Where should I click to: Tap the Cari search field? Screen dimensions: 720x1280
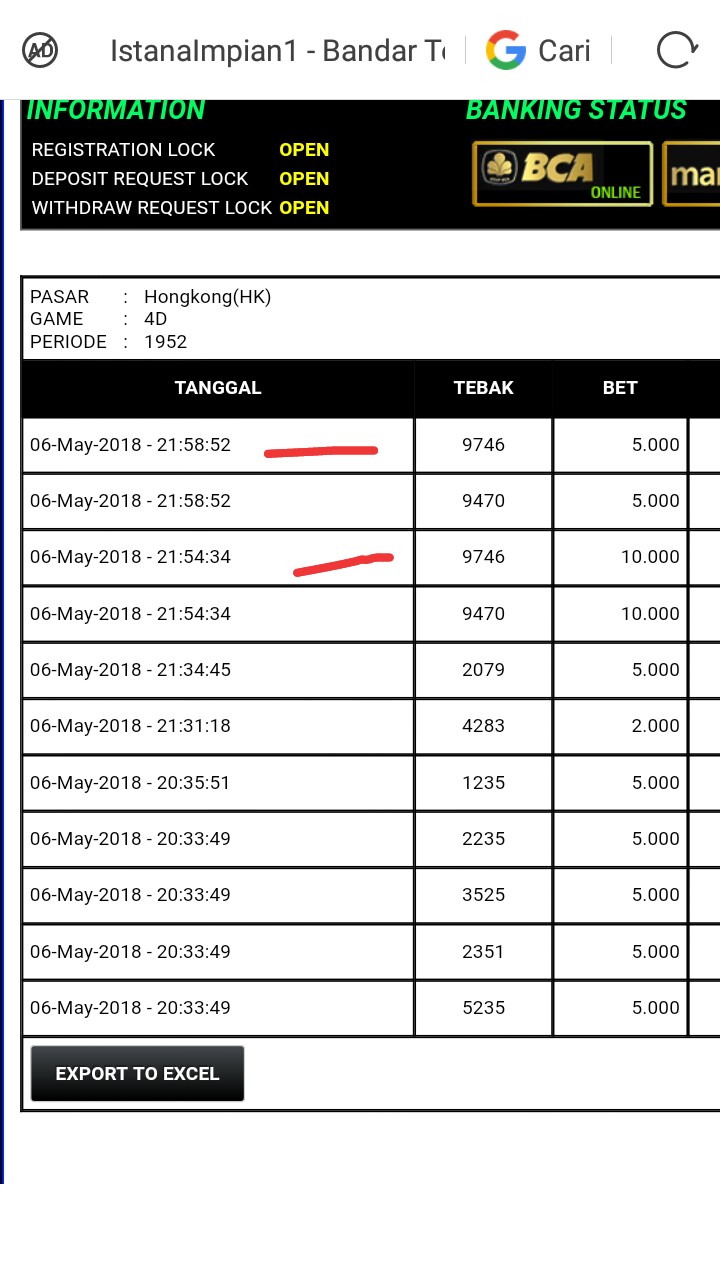pyautogui.click(x=564, y=50)
